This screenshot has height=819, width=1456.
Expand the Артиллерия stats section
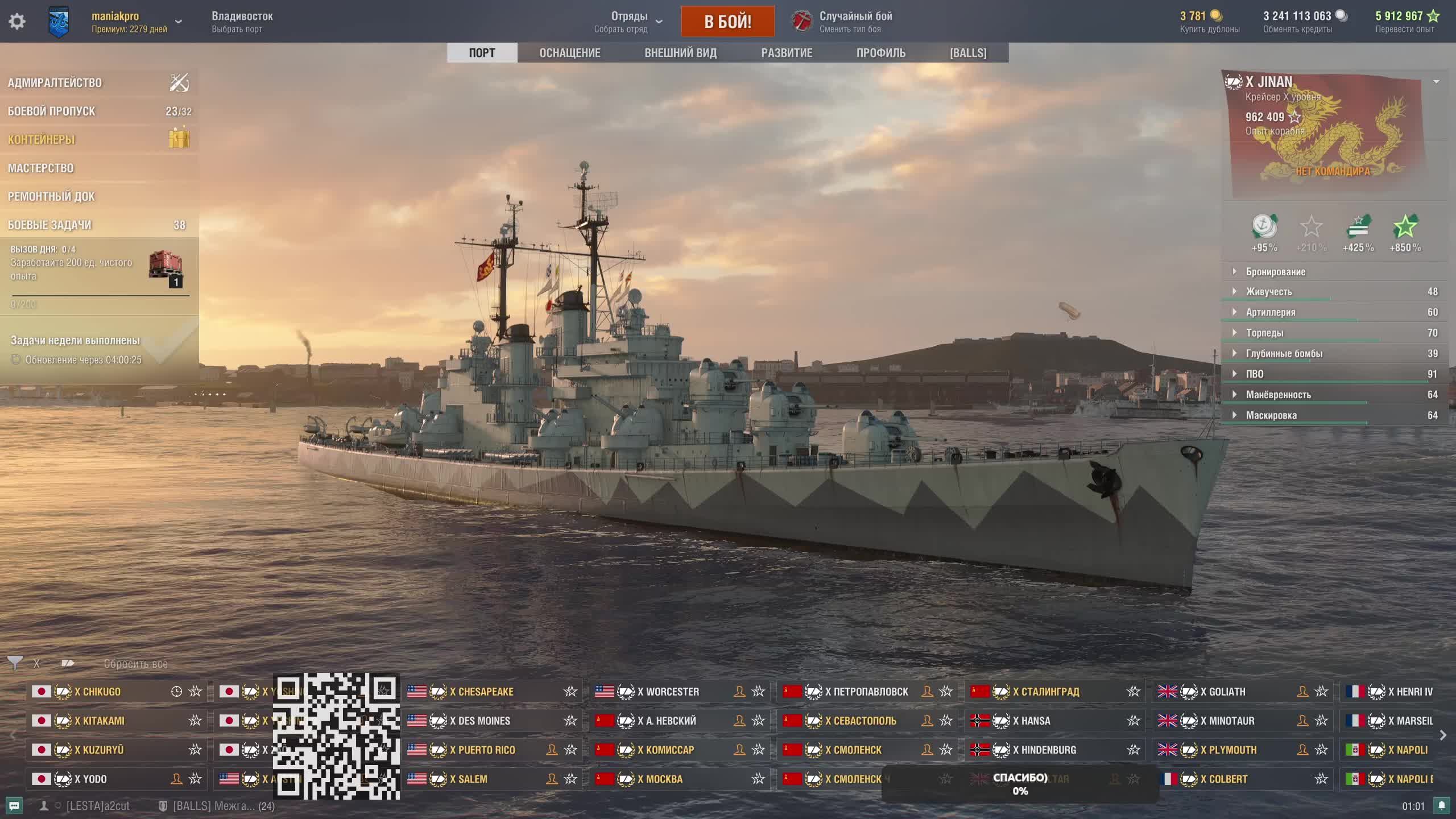[1271, 312]
